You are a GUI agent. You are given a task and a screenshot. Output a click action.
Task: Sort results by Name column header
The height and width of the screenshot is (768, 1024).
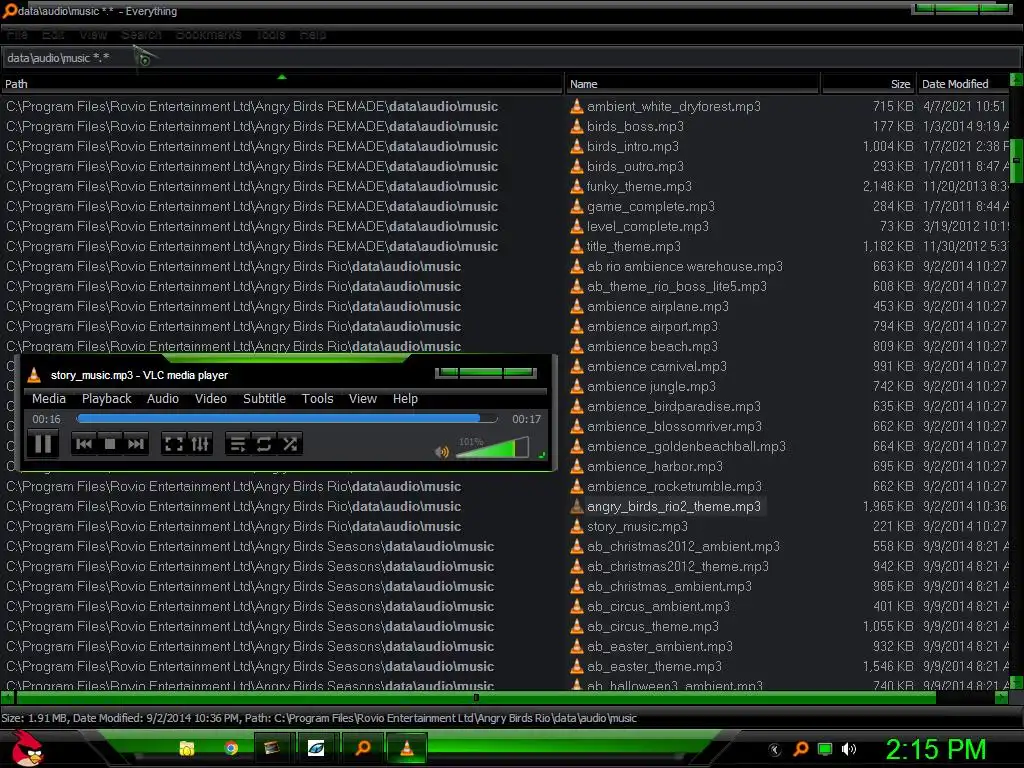[693, 84]
